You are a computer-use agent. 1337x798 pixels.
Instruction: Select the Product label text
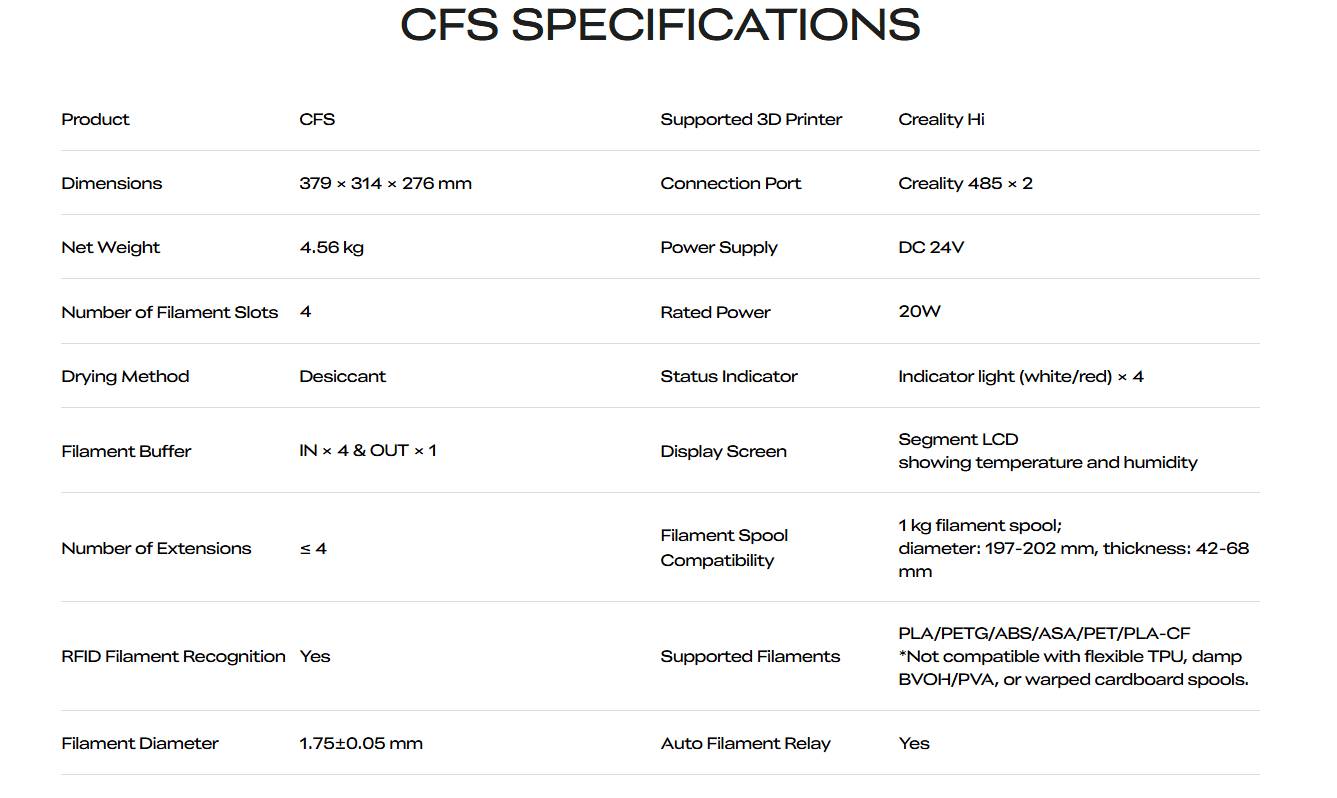95,119
